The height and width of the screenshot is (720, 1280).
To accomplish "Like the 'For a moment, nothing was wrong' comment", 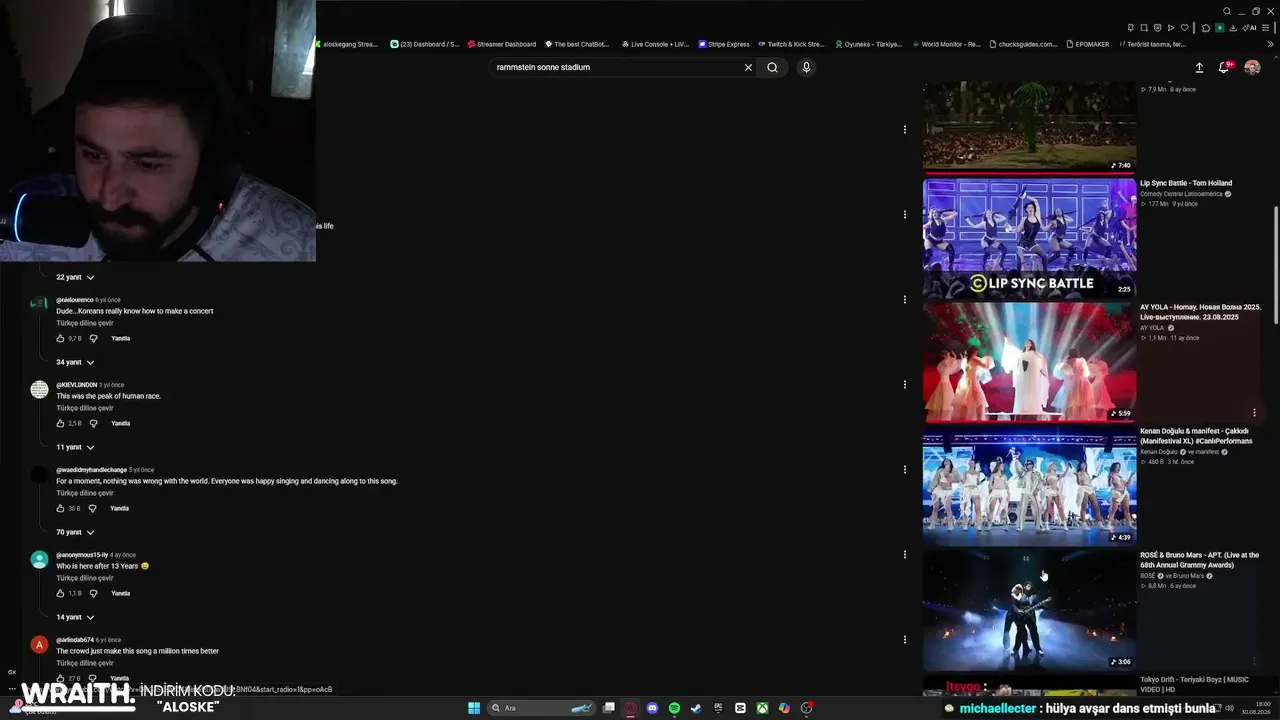I will point(60,508).
